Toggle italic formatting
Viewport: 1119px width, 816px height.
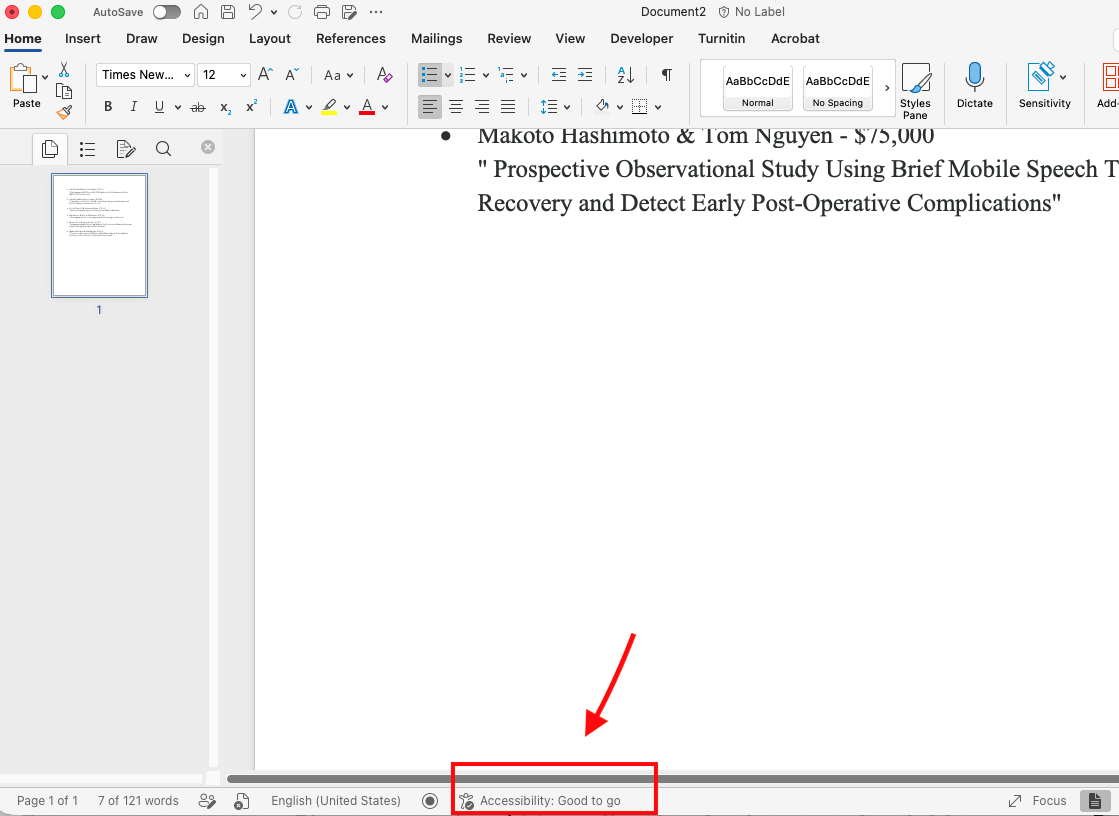click(x=133, y=106)
